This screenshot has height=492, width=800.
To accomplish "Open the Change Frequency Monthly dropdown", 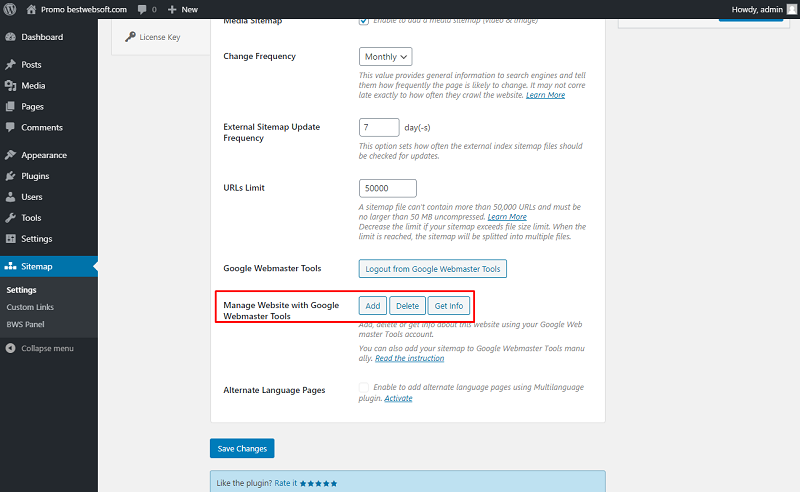I will pos(386,57).
